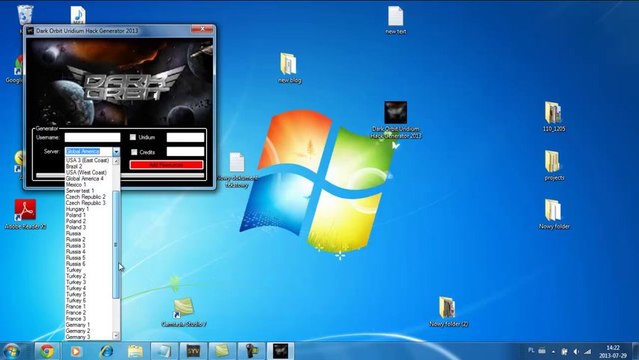639x360 pixels.
Task: Open the network signal tray icon
Action: pos(587,351)
